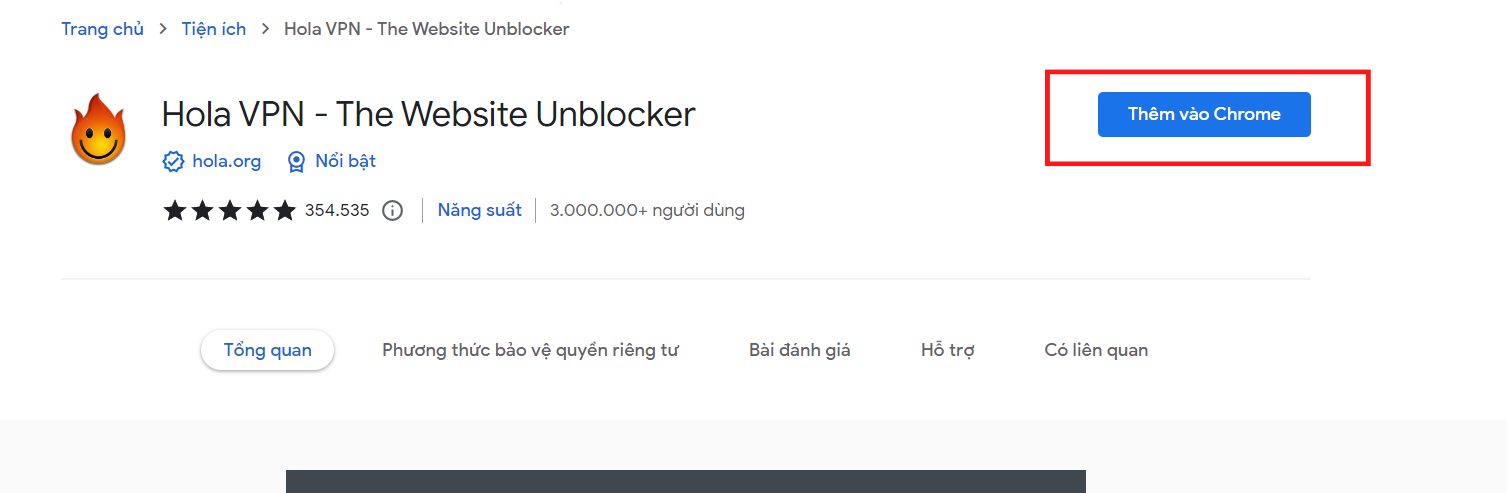Click the verified checkmark badge beside hola.org
The height and width of the screenshot is (493, 1507).
[173, 161]
